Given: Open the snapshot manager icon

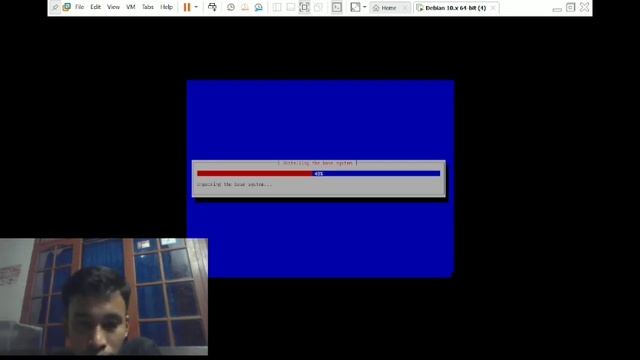Looking at the screenshot, I should [258, 7].
